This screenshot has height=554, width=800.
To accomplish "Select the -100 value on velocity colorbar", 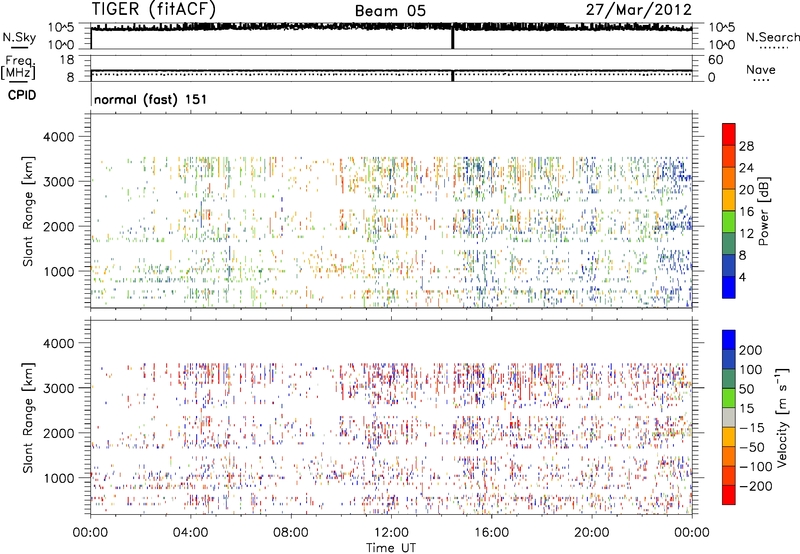I will click(756, 467).
